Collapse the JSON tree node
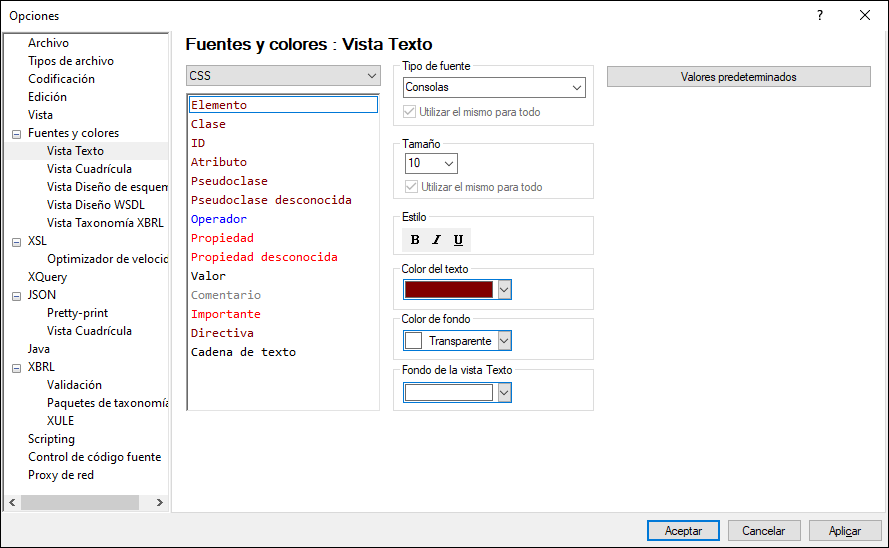This screenshot has width=889, height=548. pyautogui.click(x=16, y=295)
